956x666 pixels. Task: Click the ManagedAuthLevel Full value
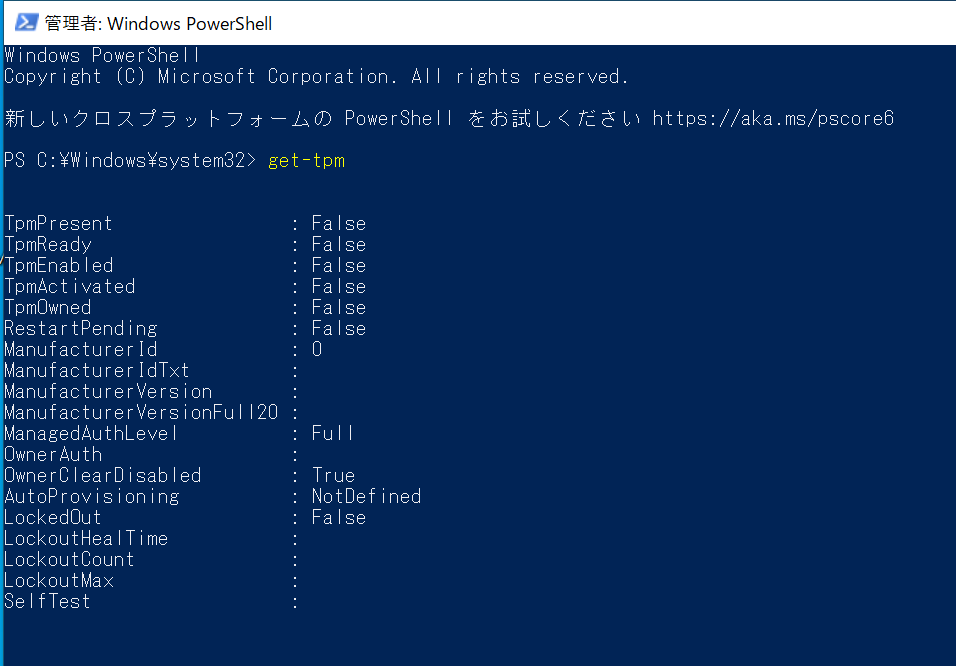click(x=333, y=434)
